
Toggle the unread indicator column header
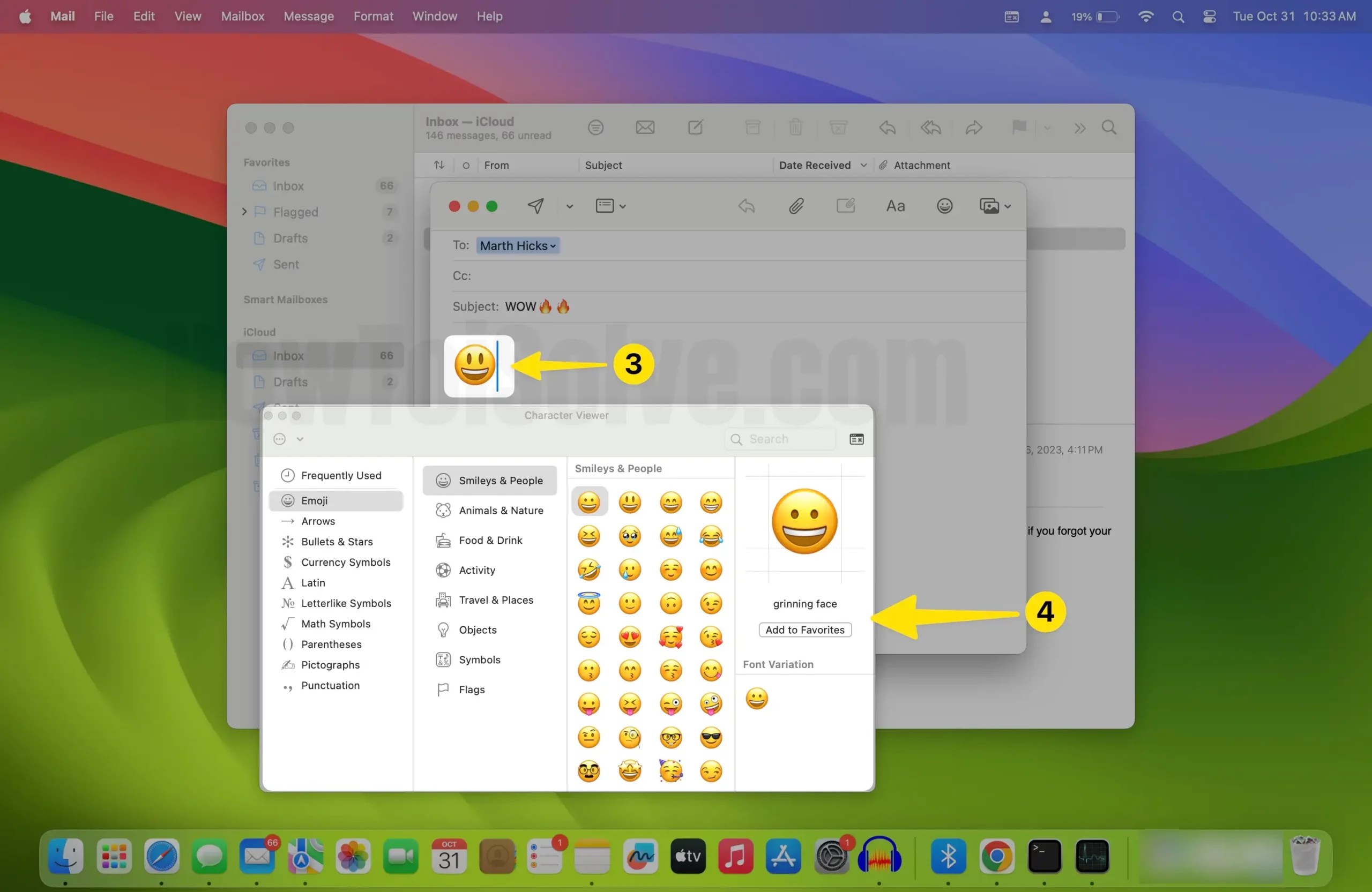click(x=465, y=166)
